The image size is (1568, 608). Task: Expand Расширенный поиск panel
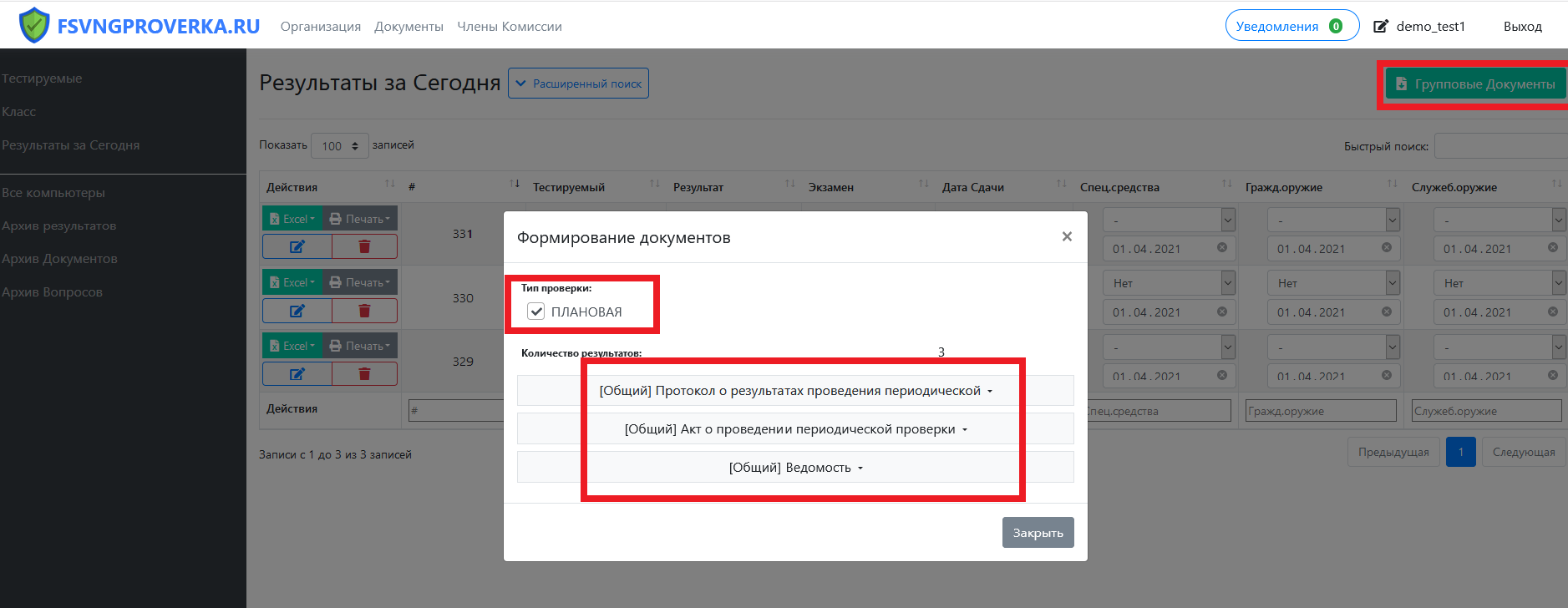click(x=578, y=84)
